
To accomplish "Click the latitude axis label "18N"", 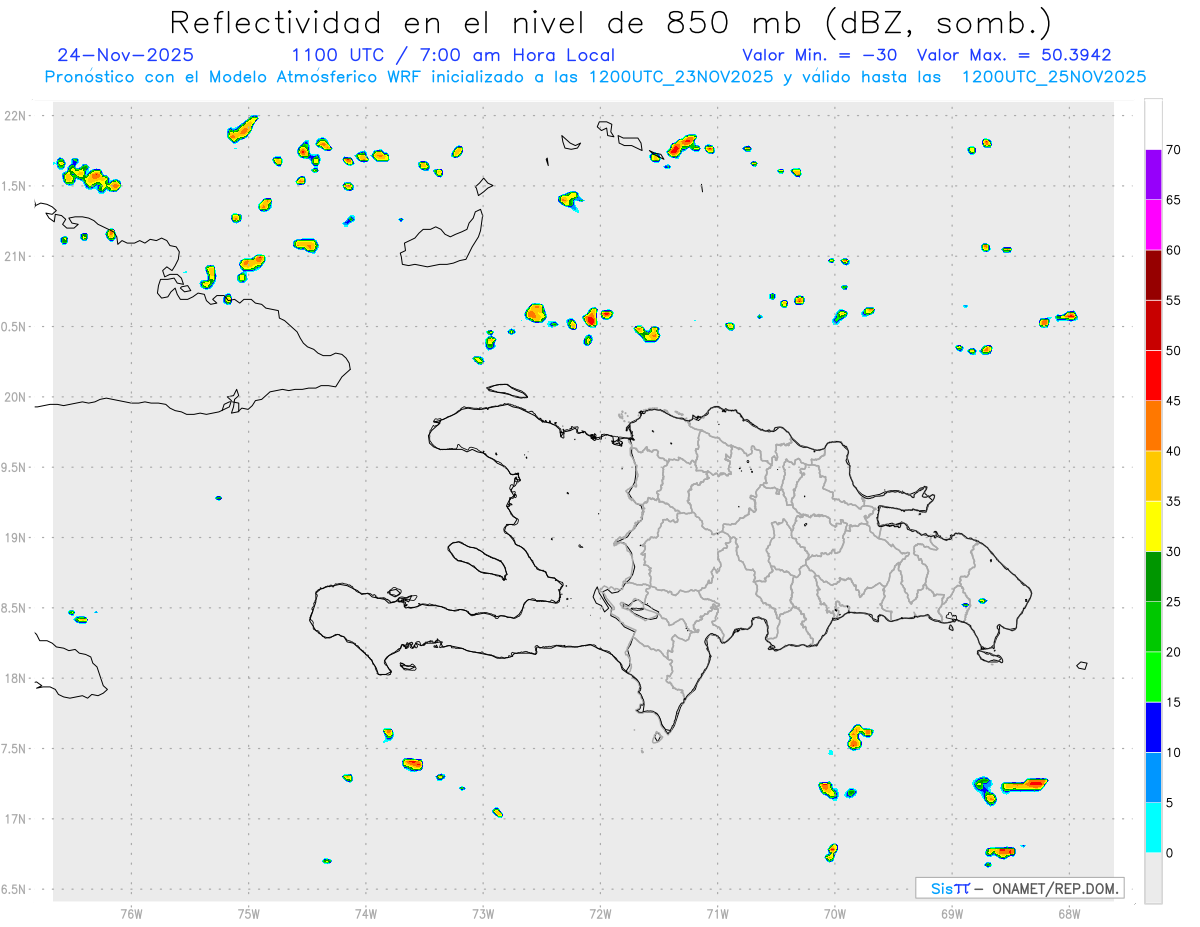I will pos(16,678).
